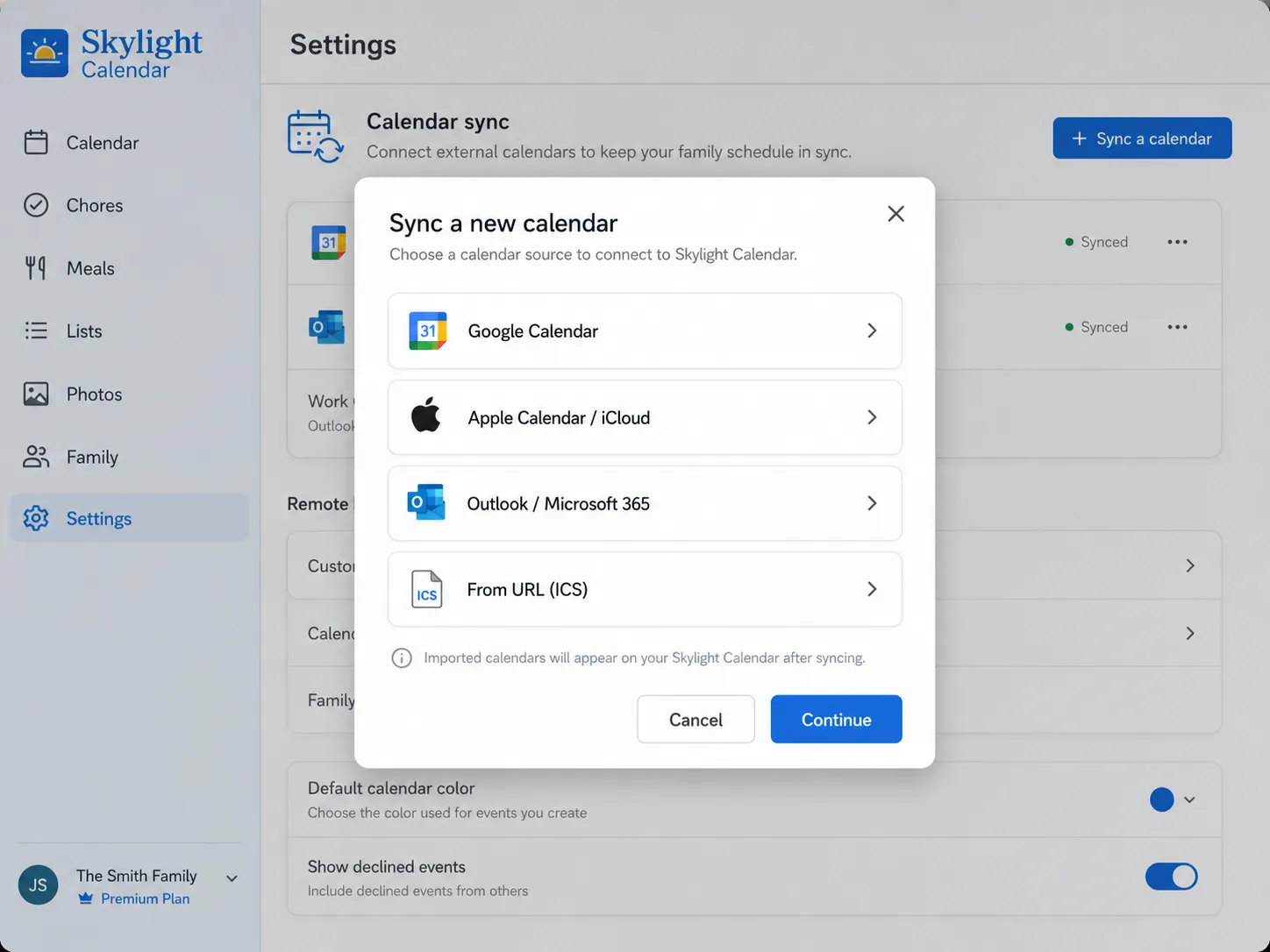Viewport: 1270px width, 952px height.
Task: Click the Premium Plan crown icon
Action: pos(85,899)
